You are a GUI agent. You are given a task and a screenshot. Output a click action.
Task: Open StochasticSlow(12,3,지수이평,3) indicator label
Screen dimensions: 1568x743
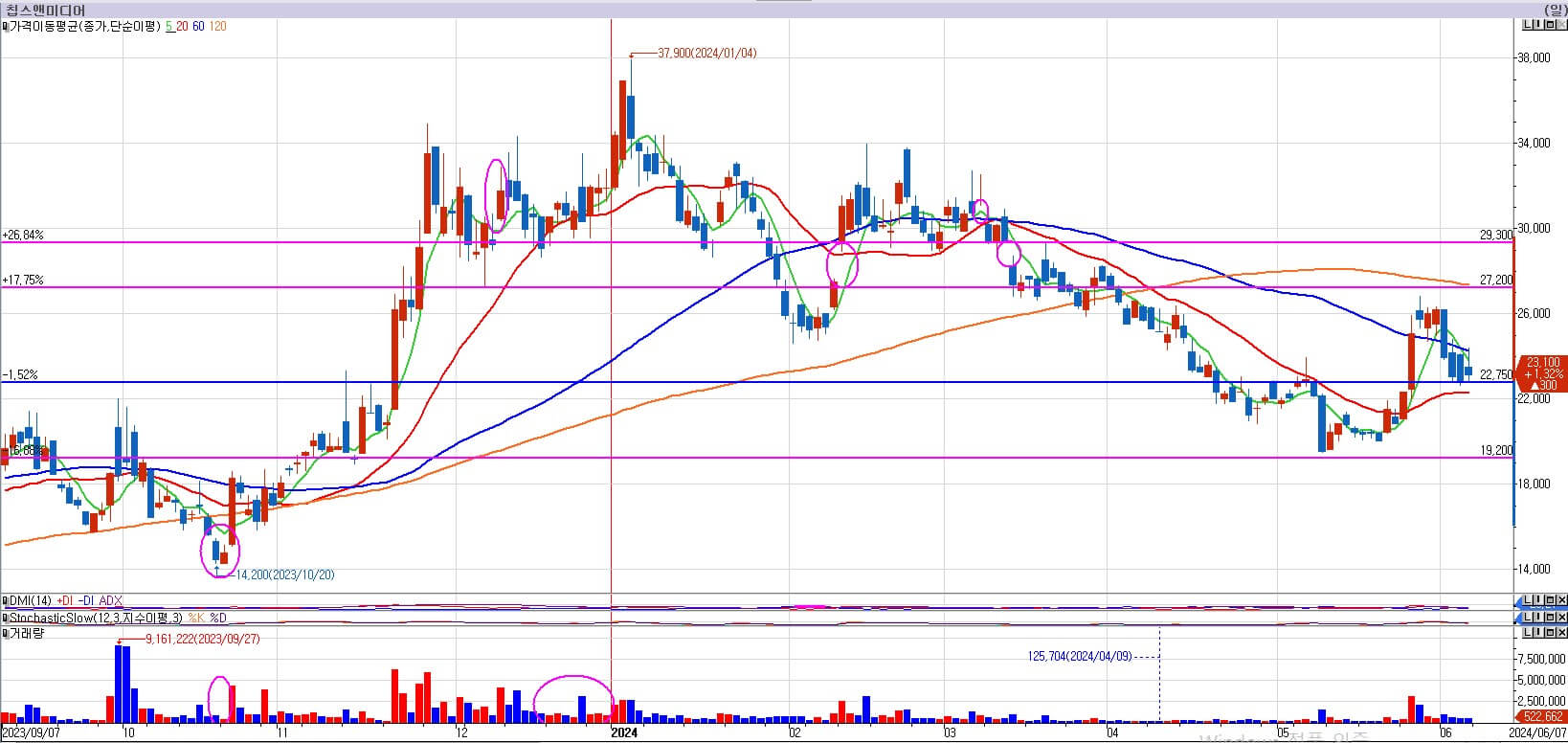coord(96,617)
